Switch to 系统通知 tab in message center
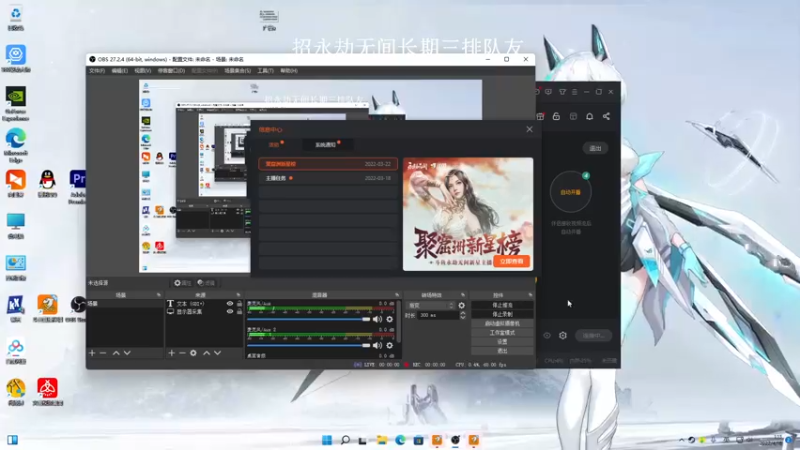Screen dimensions: 800x450 [327, 145]
